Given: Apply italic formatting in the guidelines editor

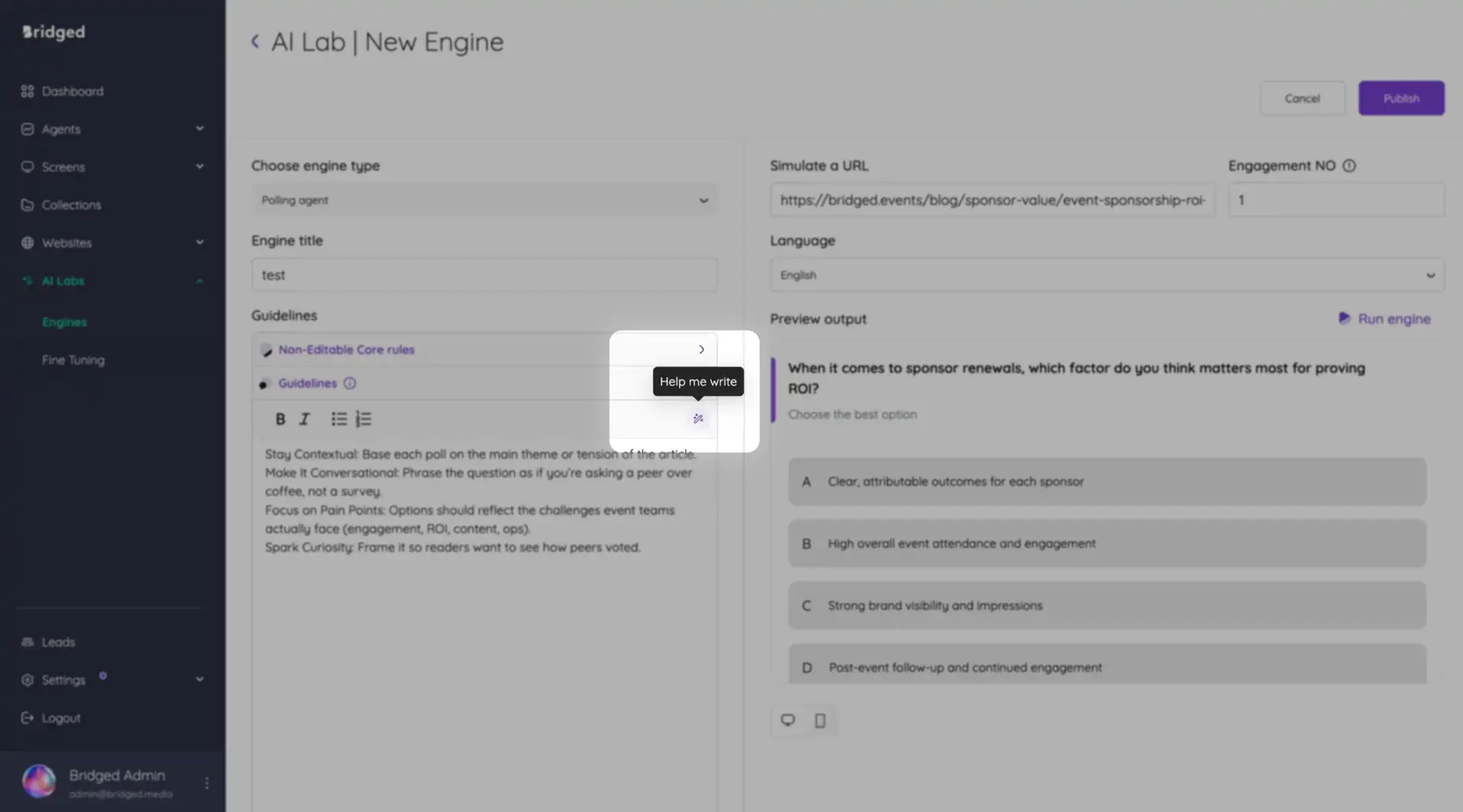Looking at the screenshot, I should pos(303,418).
